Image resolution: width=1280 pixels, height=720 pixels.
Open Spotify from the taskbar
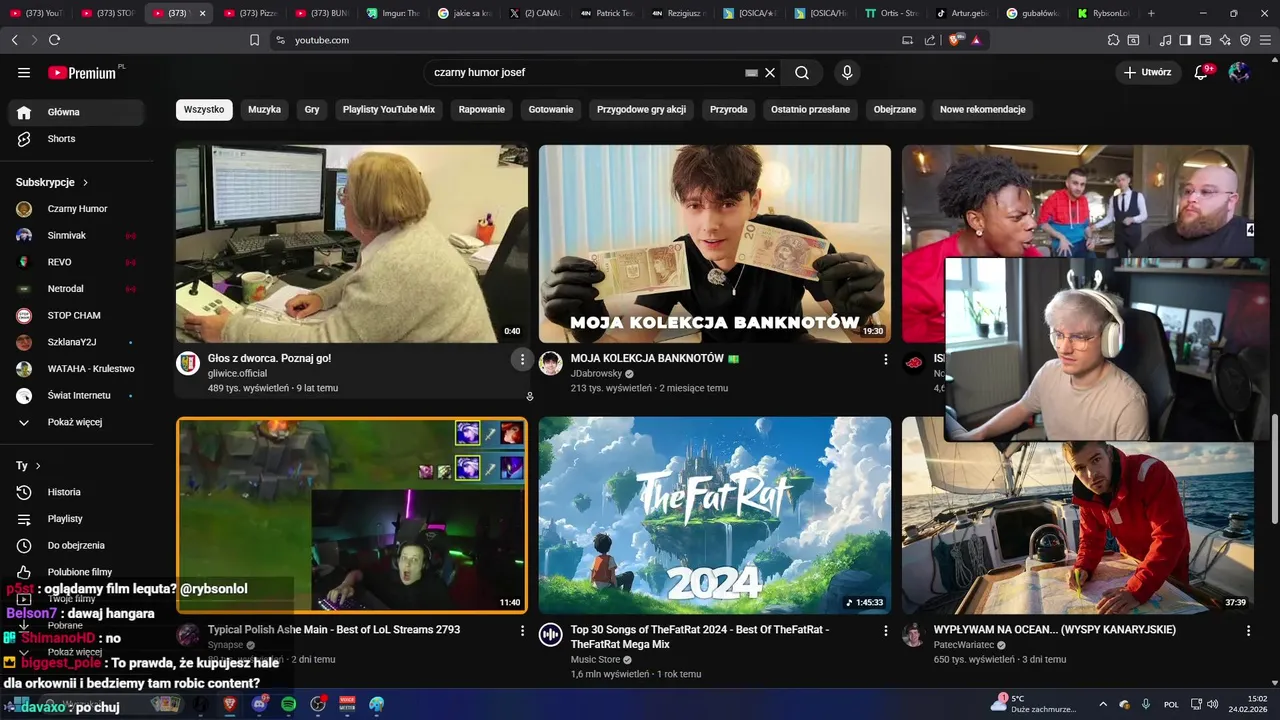click(x=288, y=704)
